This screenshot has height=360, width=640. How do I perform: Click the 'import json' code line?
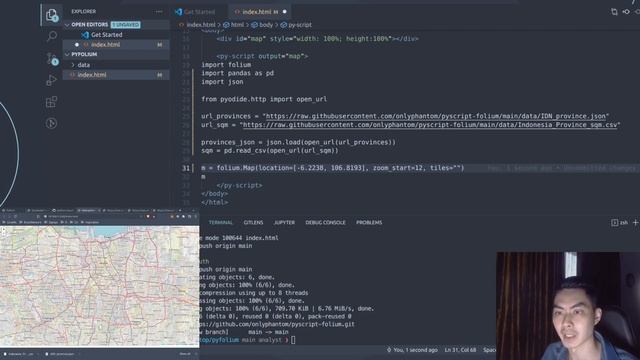click(222, 82)
